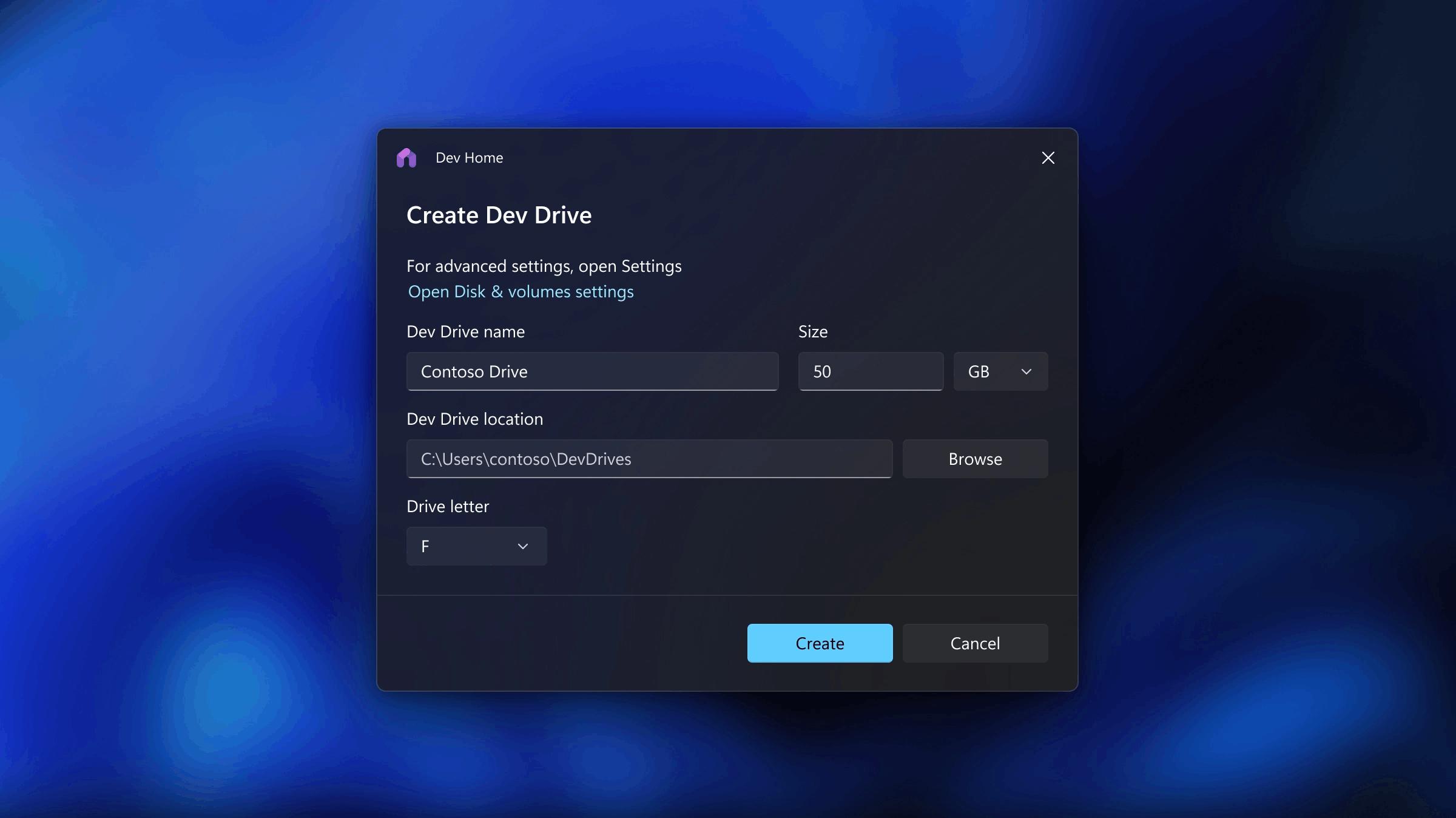
Task: Close the Create Dev Drive dialog with X
Action: 1048,158
